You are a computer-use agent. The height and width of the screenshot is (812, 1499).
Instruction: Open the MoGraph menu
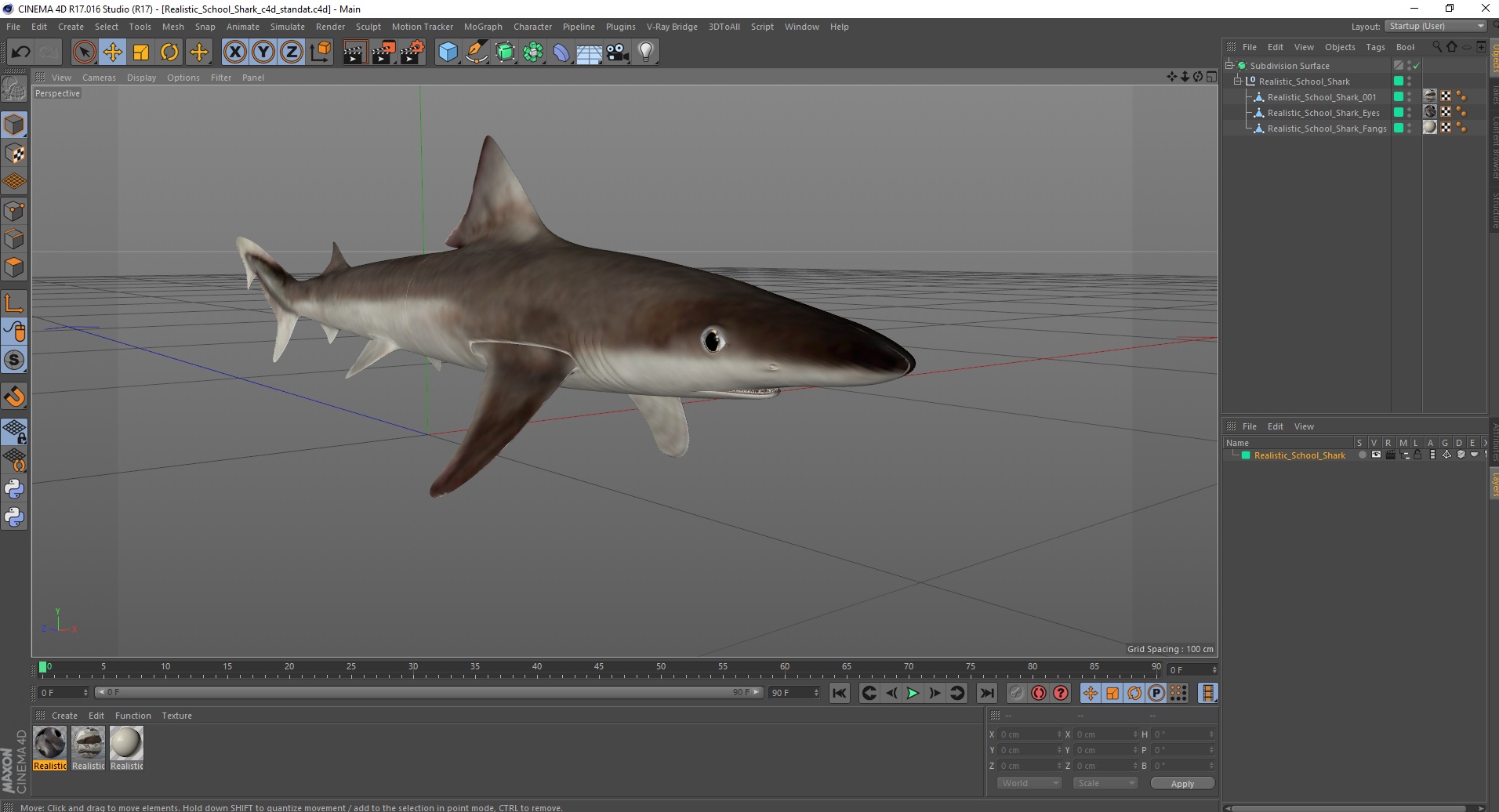pyautogui.click(x=483, y=27)
